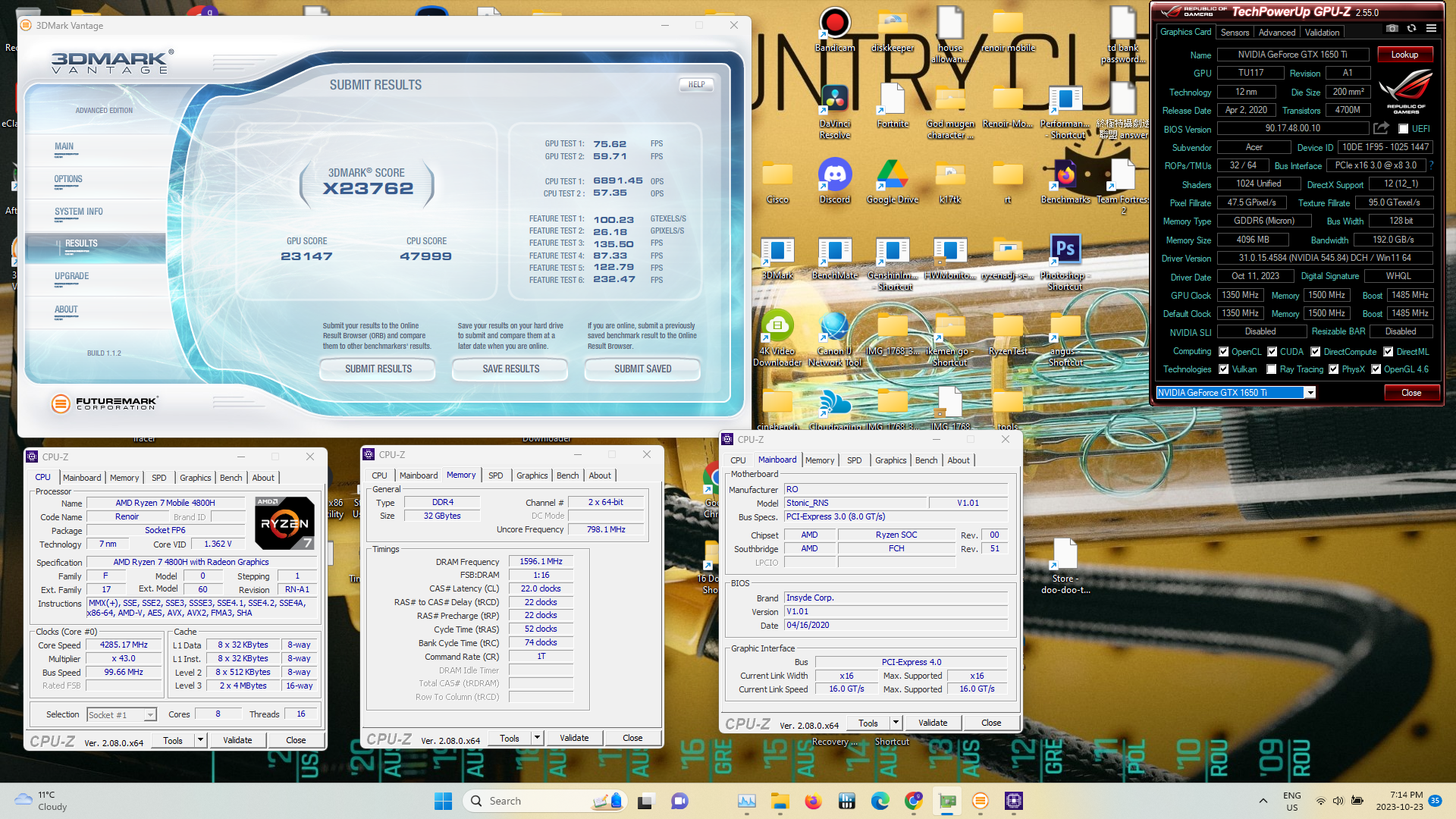Click the Lookup button in GPU-Z
Image resolution: width=1456 pixels, height=819 pixels.
(x=1404, y=55)
